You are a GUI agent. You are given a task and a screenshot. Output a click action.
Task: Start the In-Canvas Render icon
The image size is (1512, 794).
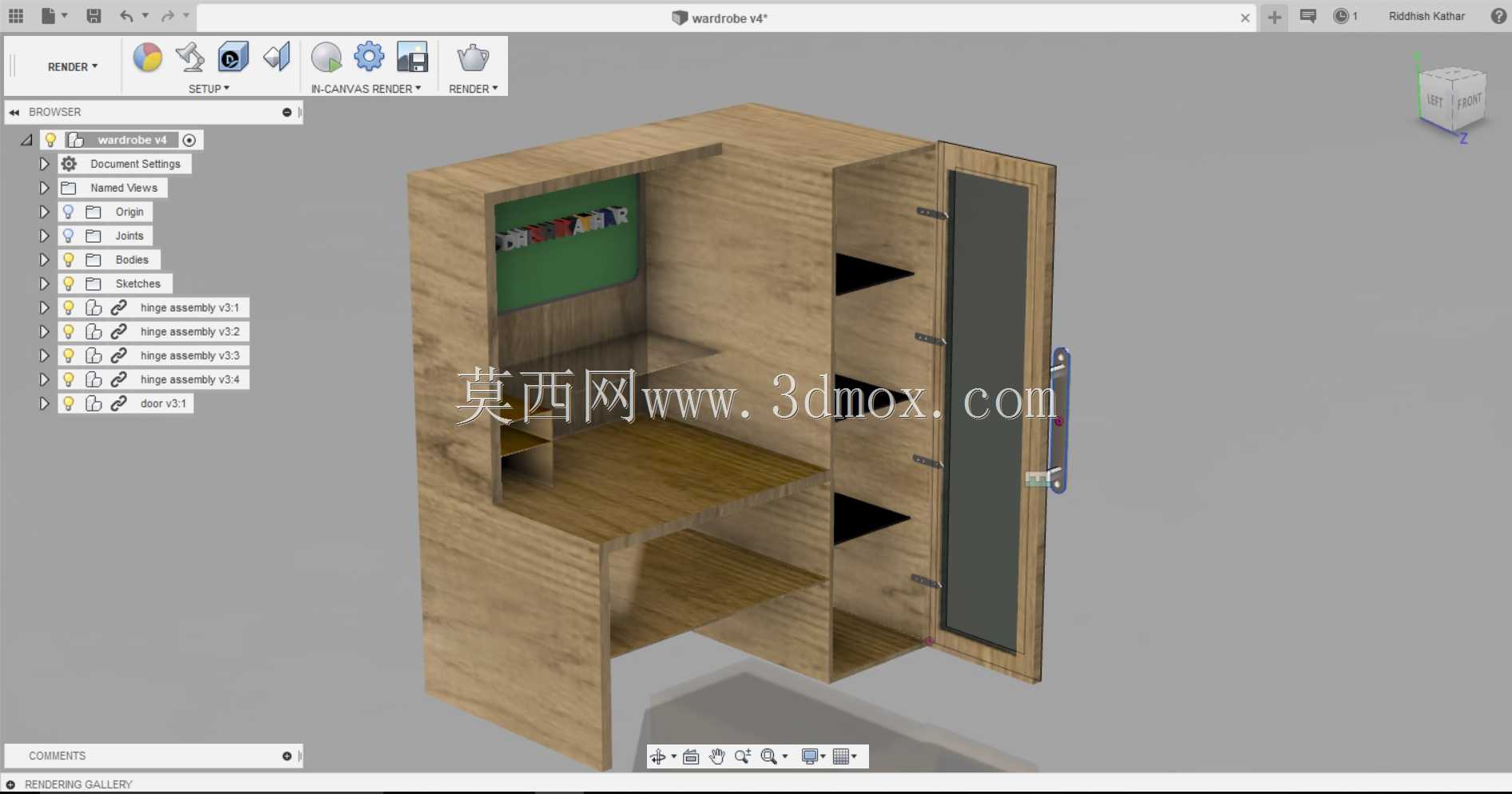[x=326, y=58]
